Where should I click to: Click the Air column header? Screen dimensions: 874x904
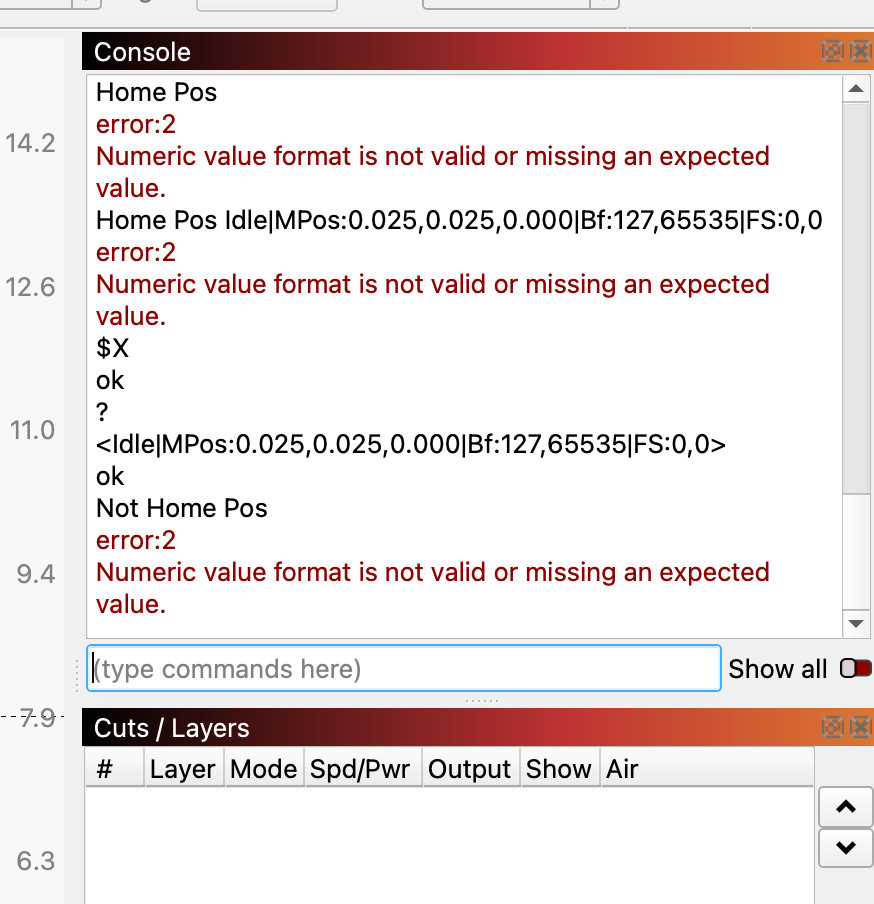622,769
